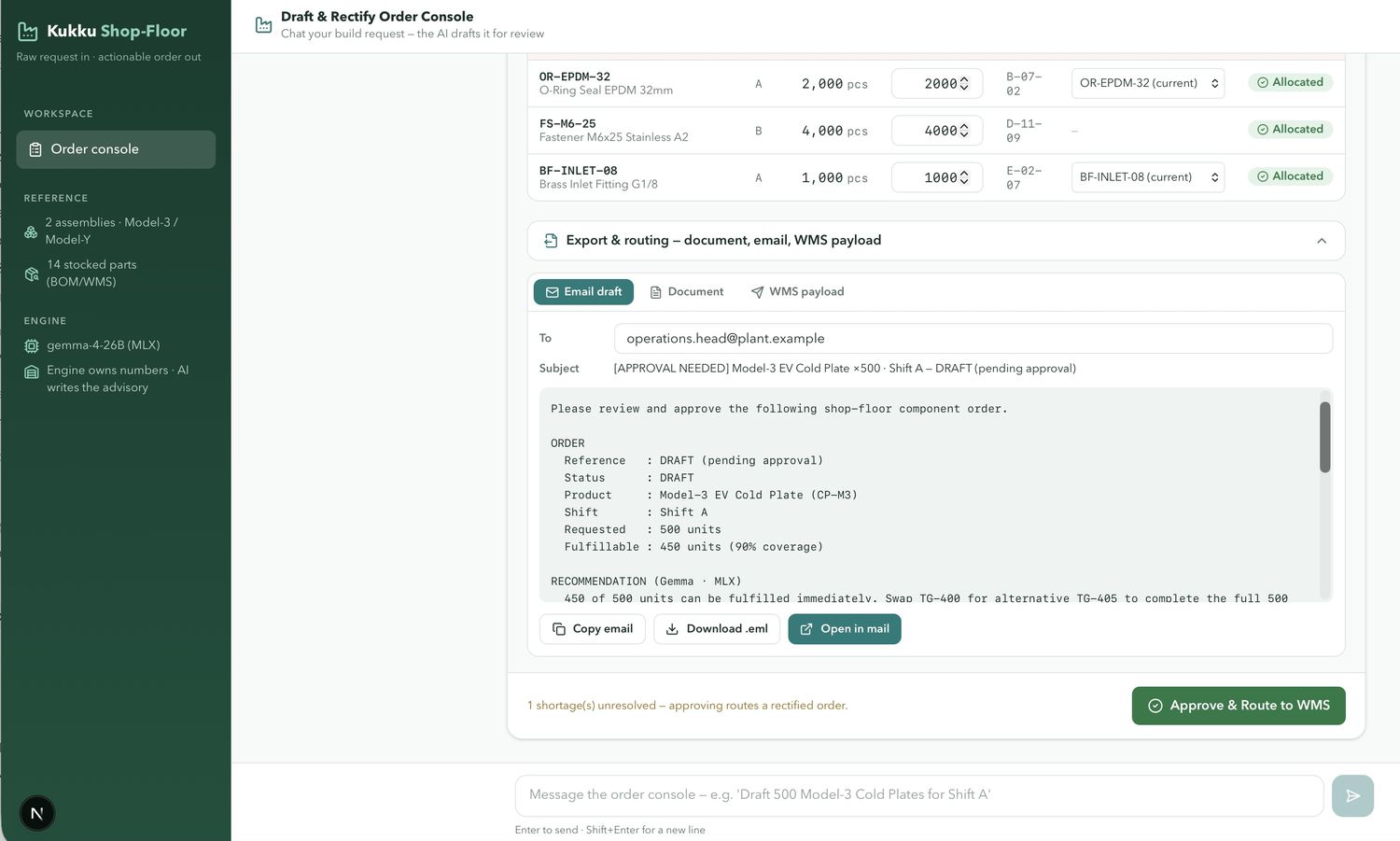Adjust the FS-M6-25 quantity stepper
This screenshot has height=841, width=1400.
click(x=964, y=131)
